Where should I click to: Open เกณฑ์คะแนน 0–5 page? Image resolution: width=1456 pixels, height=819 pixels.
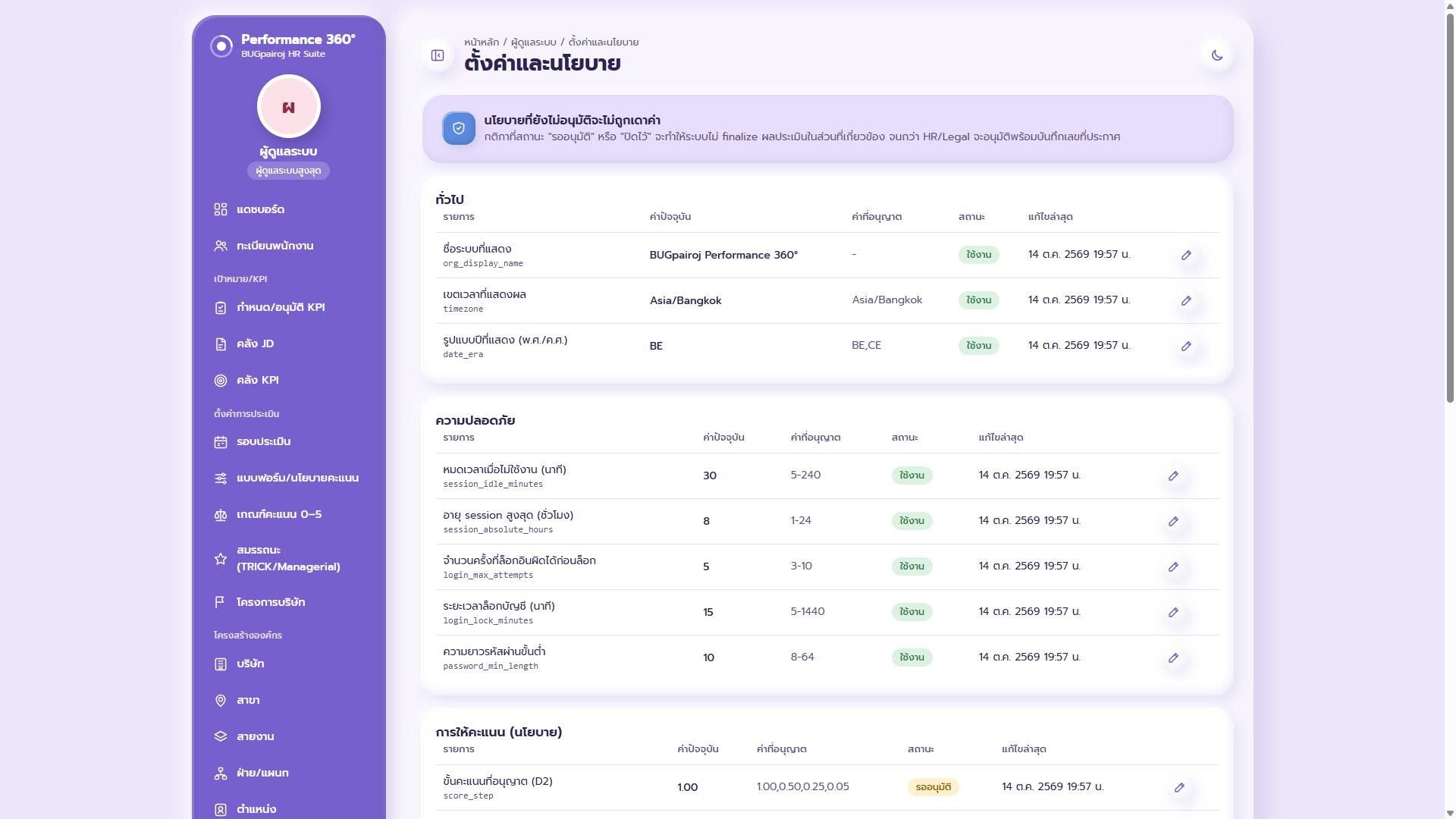(x=288, y=514)
